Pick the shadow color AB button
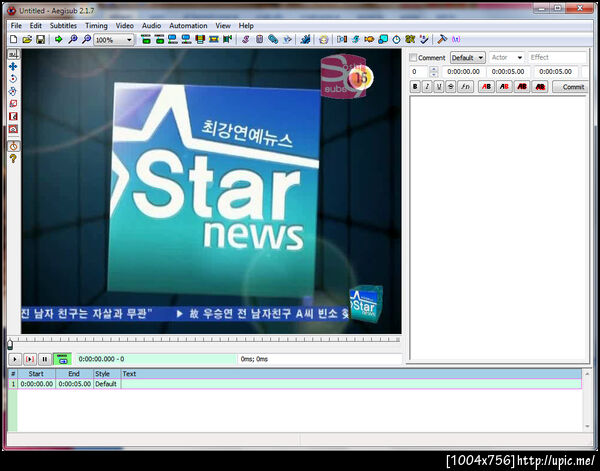This screenshot has width=600, height=471. [x=540, y=87]
